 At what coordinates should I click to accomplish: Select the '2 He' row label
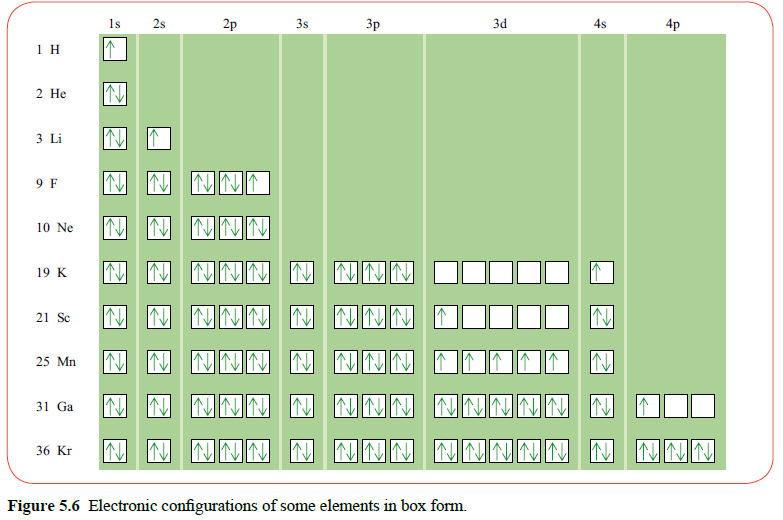click(x=51, y=93)
